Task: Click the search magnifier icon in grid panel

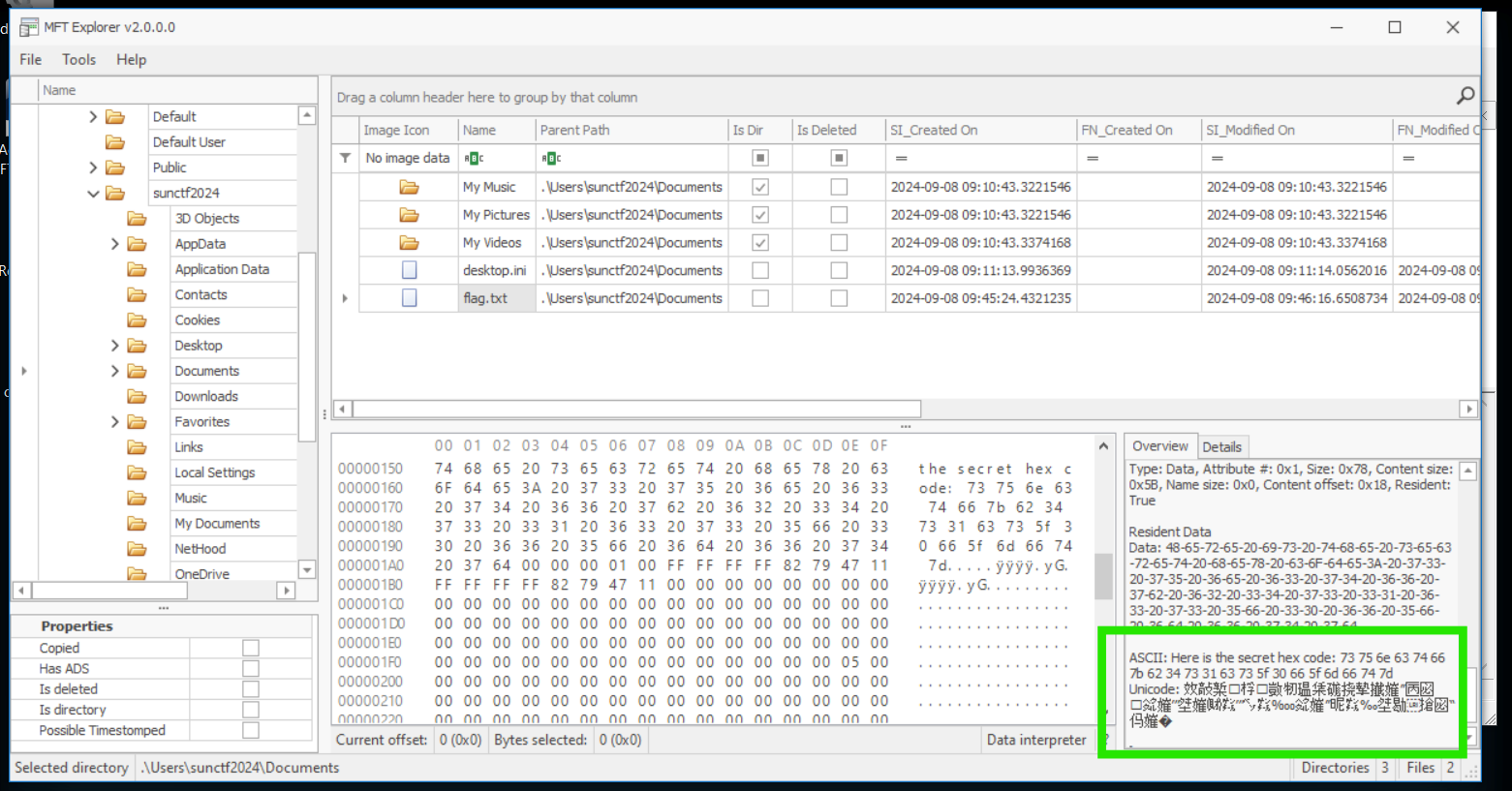Action: point(1466,95)
